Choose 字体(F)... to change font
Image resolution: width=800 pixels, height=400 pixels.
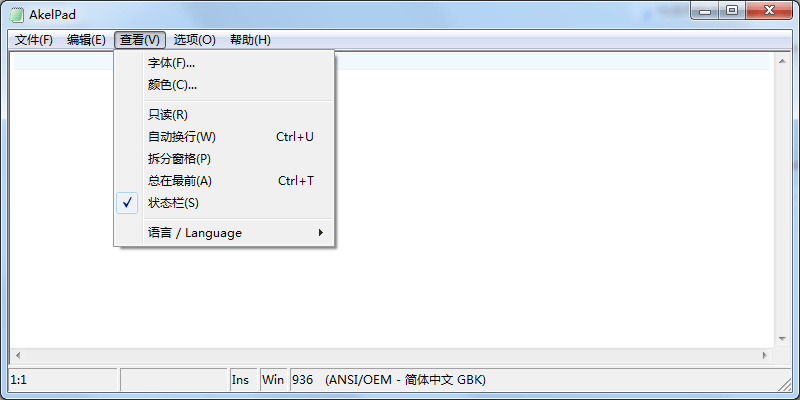(171, 63)
